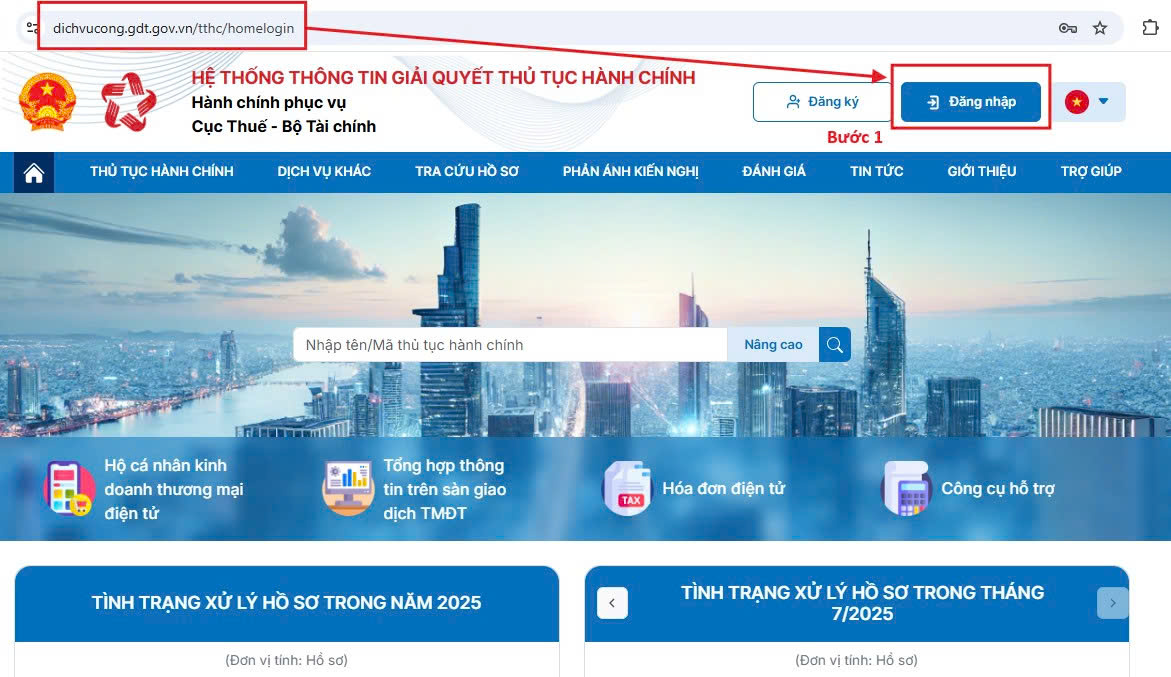Open the Công cụ hỗ trợ link
This screenshot has height=677, width=1171.
(998, 488)
